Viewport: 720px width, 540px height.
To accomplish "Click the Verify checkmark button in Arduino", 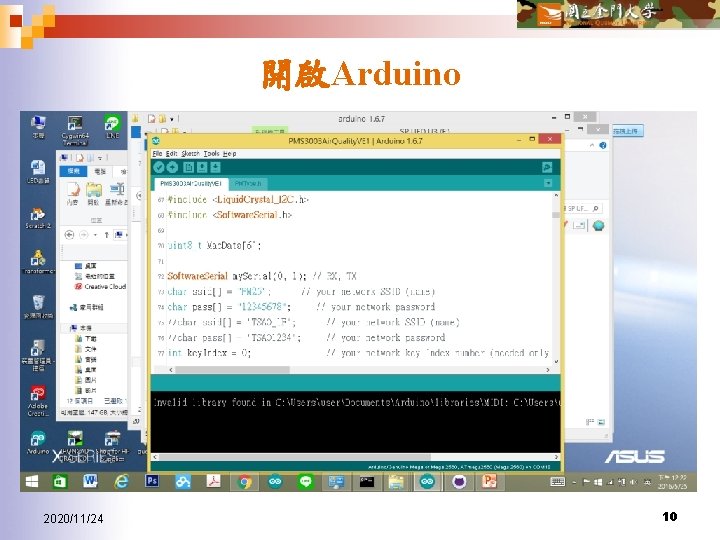I will tap(159, 168).
